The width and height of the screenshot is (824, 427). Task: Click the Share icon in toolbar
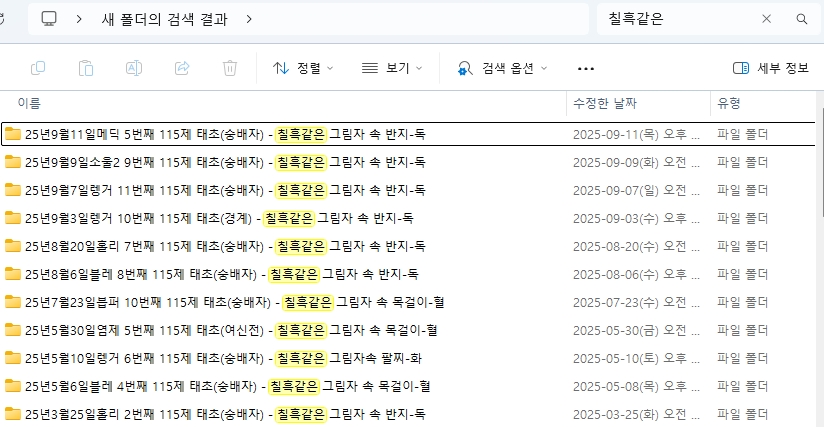pyautogui.click(x=182, y=68)
